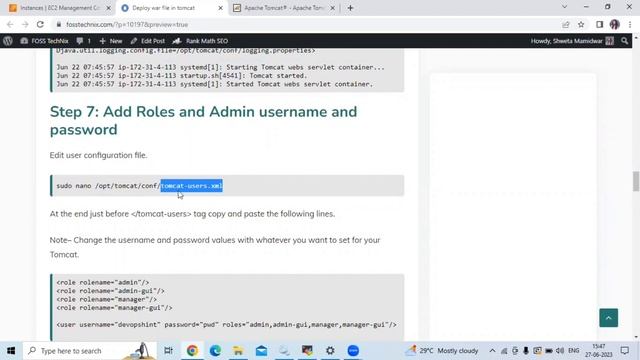
Task: Open the Zoom app in the taskbar
Action: click(x=353, y=351)
